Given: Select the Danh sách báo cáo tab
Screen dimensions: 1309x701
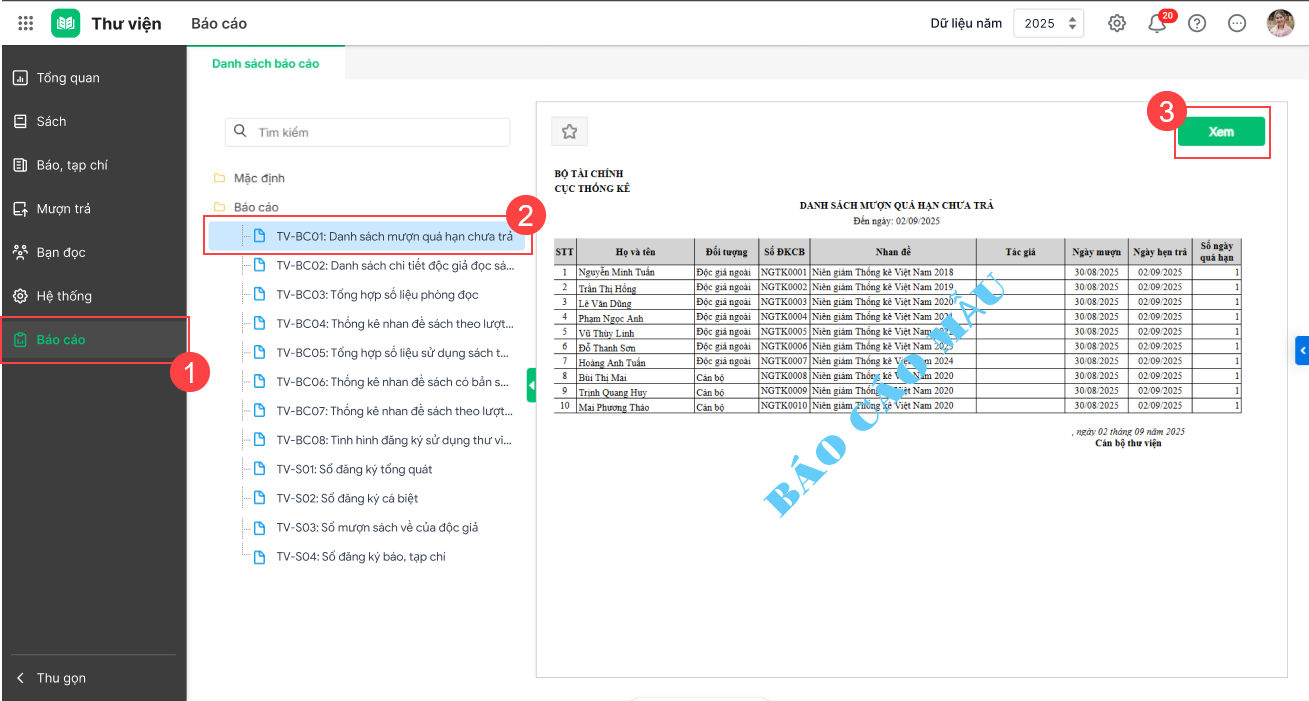Looking at the screenshot, I should point(266,63).
